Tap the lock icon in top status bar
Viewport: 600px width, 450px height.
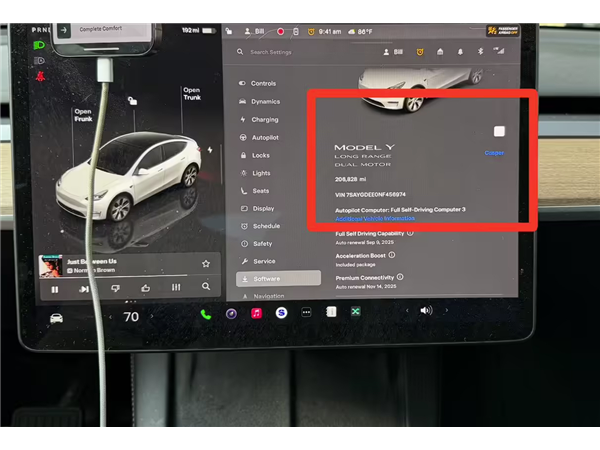coord(229,31)
